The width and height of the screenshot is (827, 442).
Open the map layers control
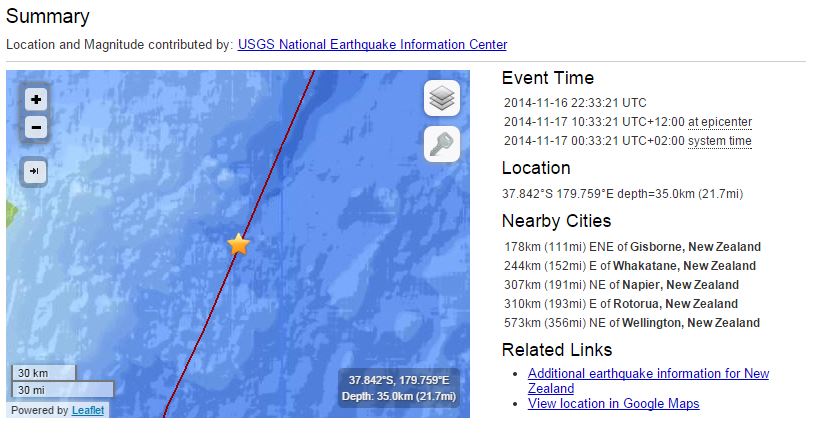(x=442, y=98)
